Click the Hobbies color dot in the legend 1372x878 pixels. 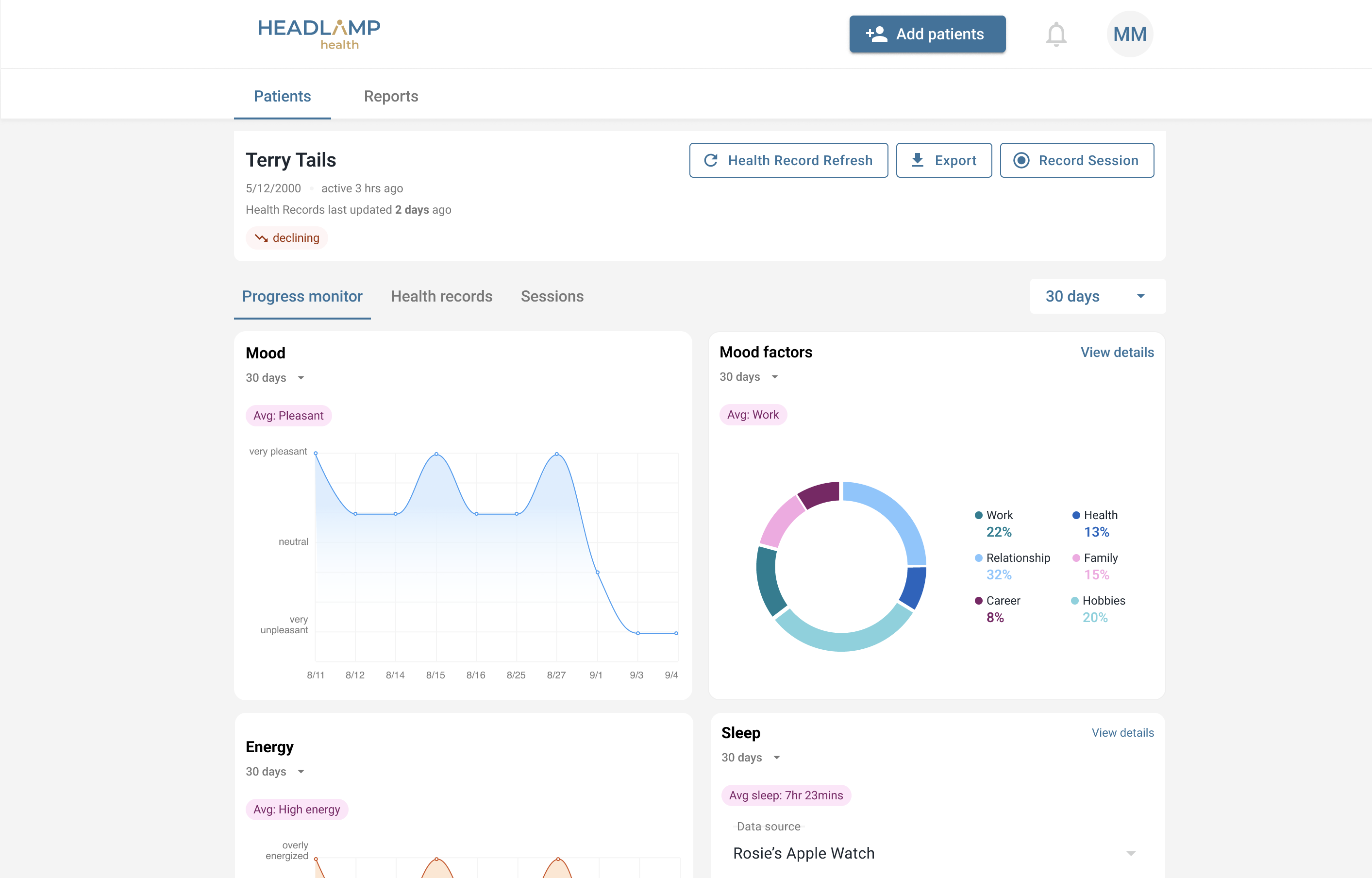[x=1074, y=600]
